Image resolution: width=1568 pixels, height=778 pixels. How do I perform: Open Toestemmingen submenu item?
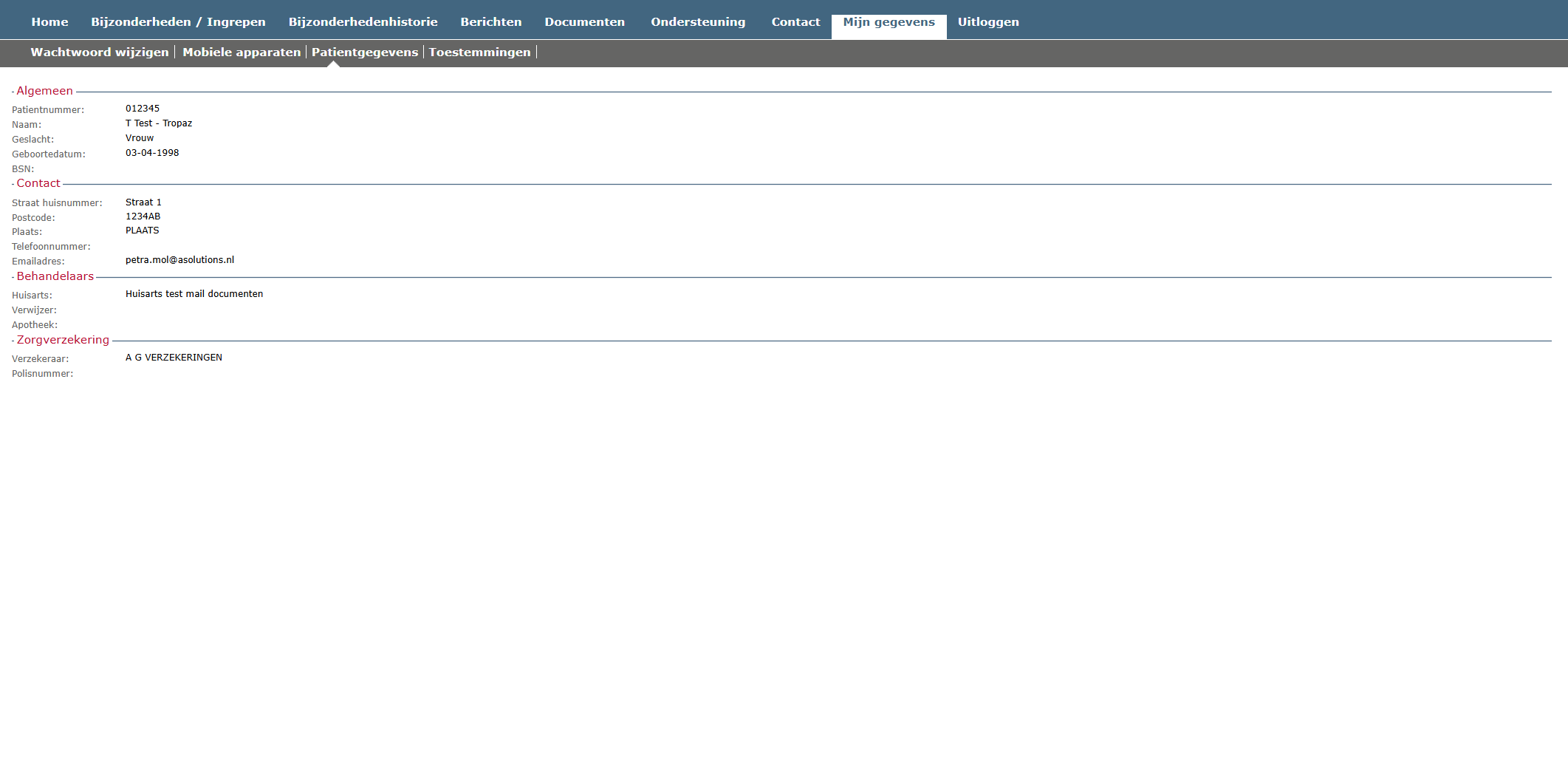tap(479, 52)
